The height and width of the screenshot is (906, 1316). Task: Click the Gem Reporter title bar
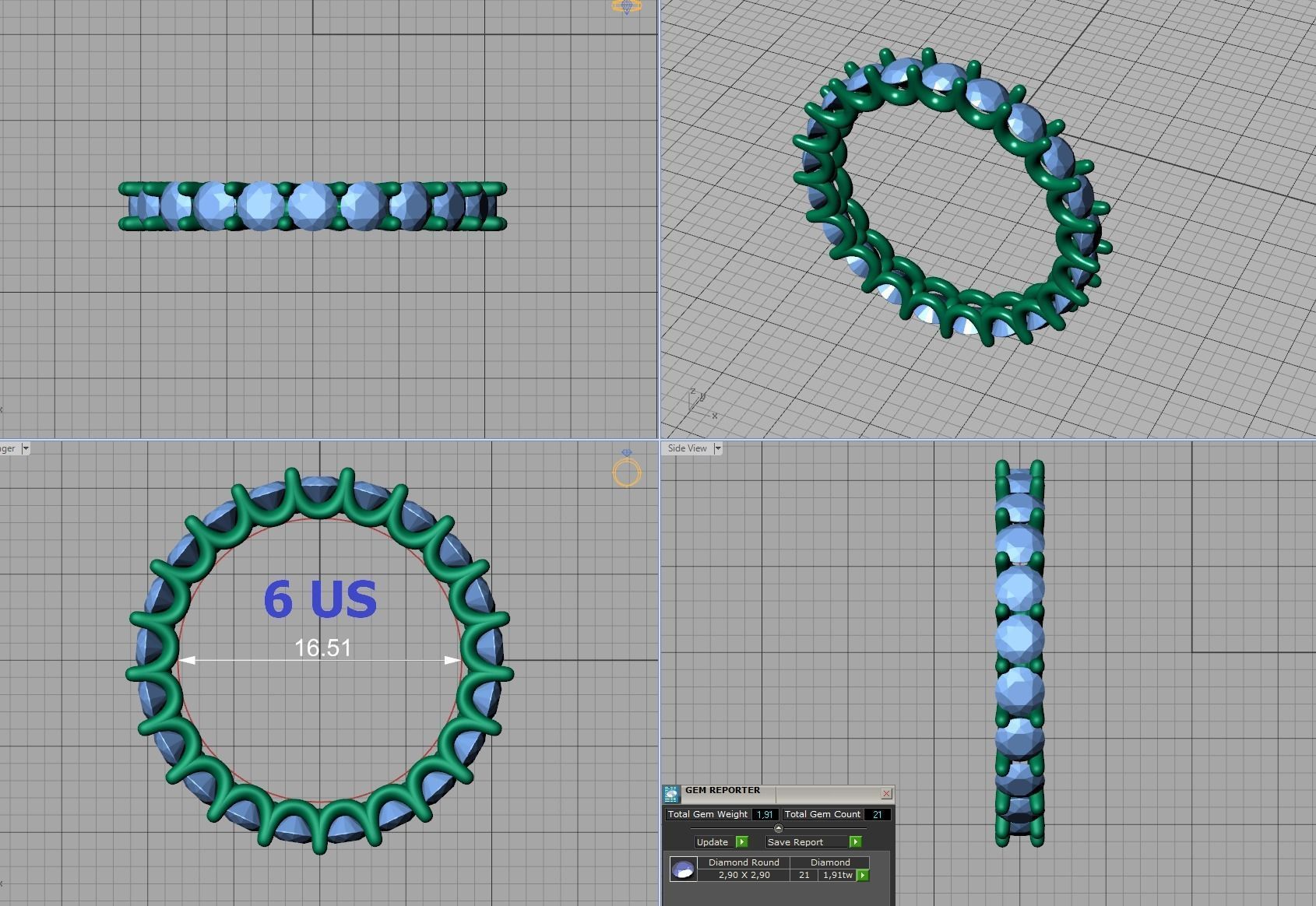[x=779, y=793]
